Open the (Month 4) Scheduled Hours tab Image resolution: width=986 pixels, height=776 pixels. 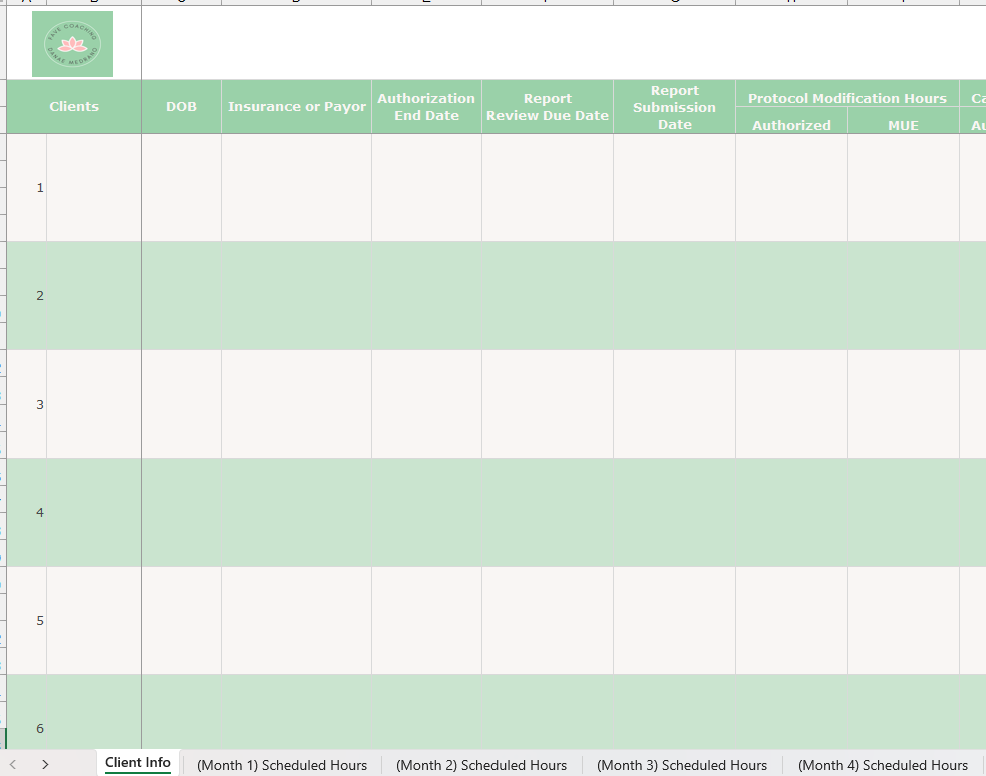pyautogui.click(x=882, y=765)
